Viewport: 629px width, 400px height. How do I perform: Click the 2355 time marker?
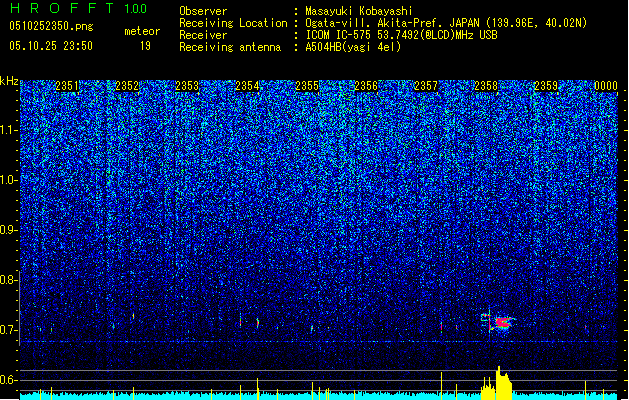click(x=307, y=85)
